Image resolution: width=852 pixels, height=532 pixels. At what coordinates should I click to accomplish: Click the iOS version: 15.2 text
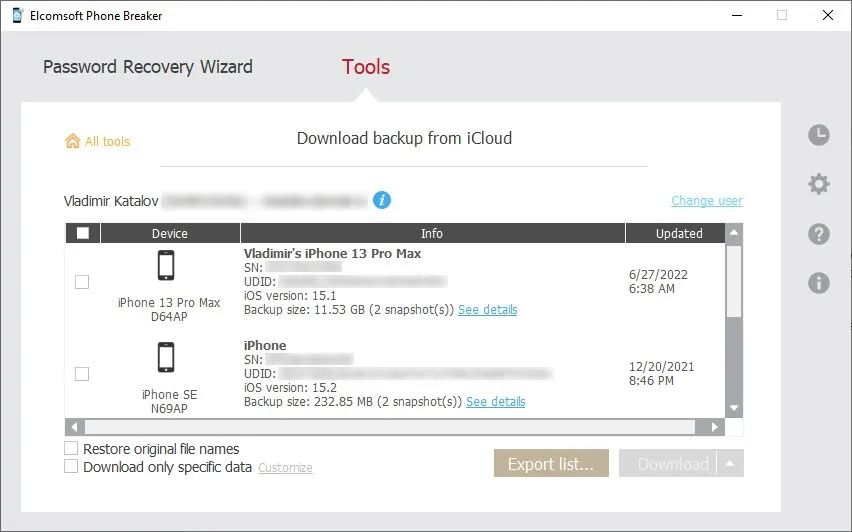(290, 387)
